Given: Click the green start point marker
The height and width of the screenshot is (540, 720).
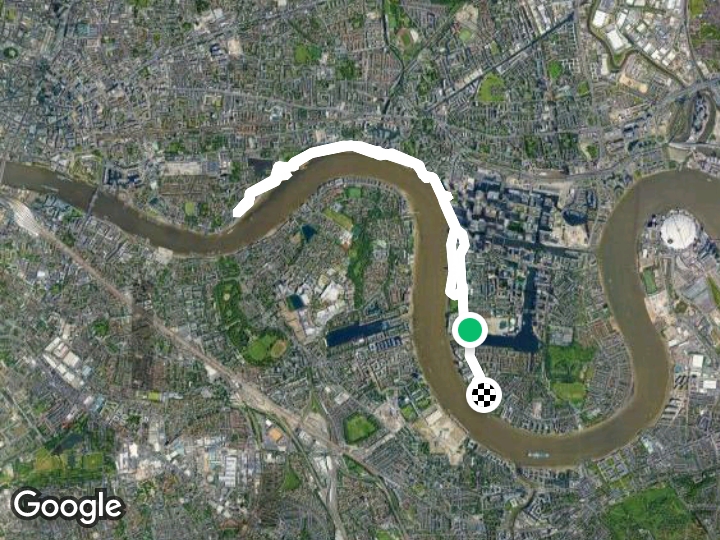Looking at the screenshot, I should click(469, 330).
